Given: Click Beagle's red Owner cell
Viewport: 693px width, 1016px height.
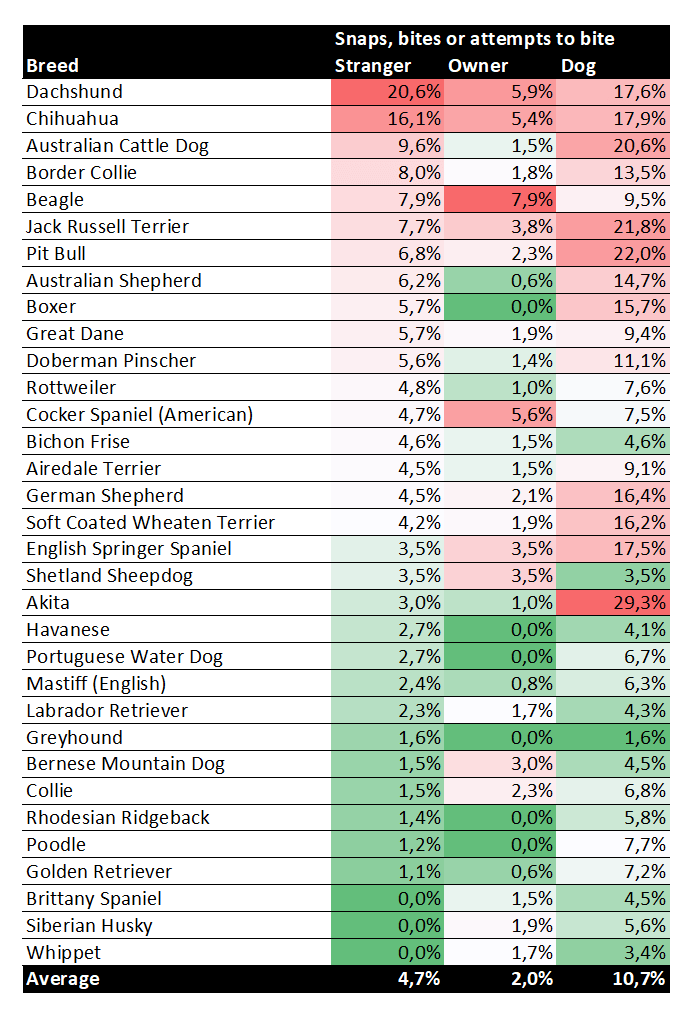Looking at the screenshot, I should [500, 200].
